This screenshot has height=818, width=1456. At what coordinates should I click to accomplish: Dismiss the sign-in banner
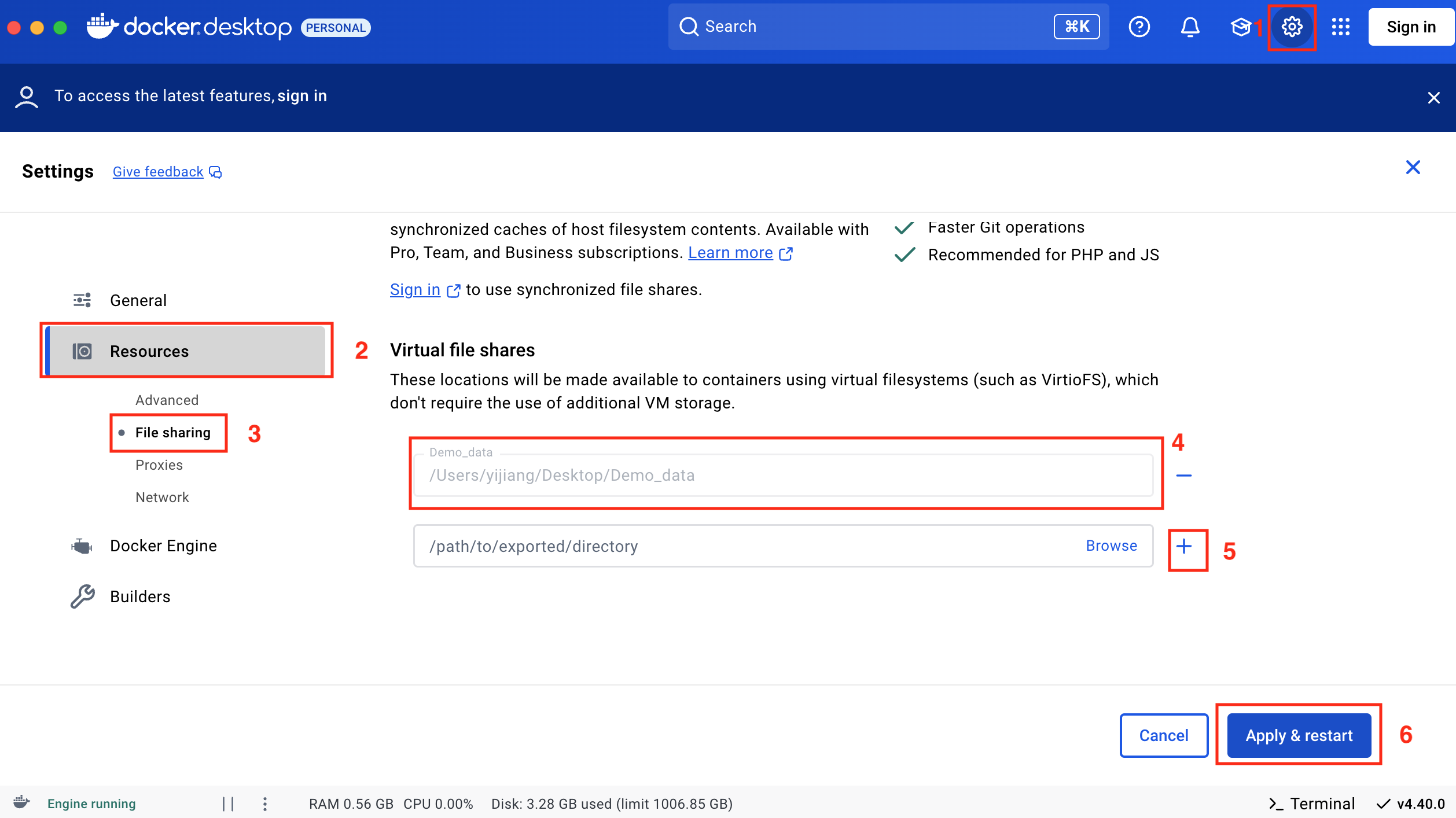point(1433,98)
